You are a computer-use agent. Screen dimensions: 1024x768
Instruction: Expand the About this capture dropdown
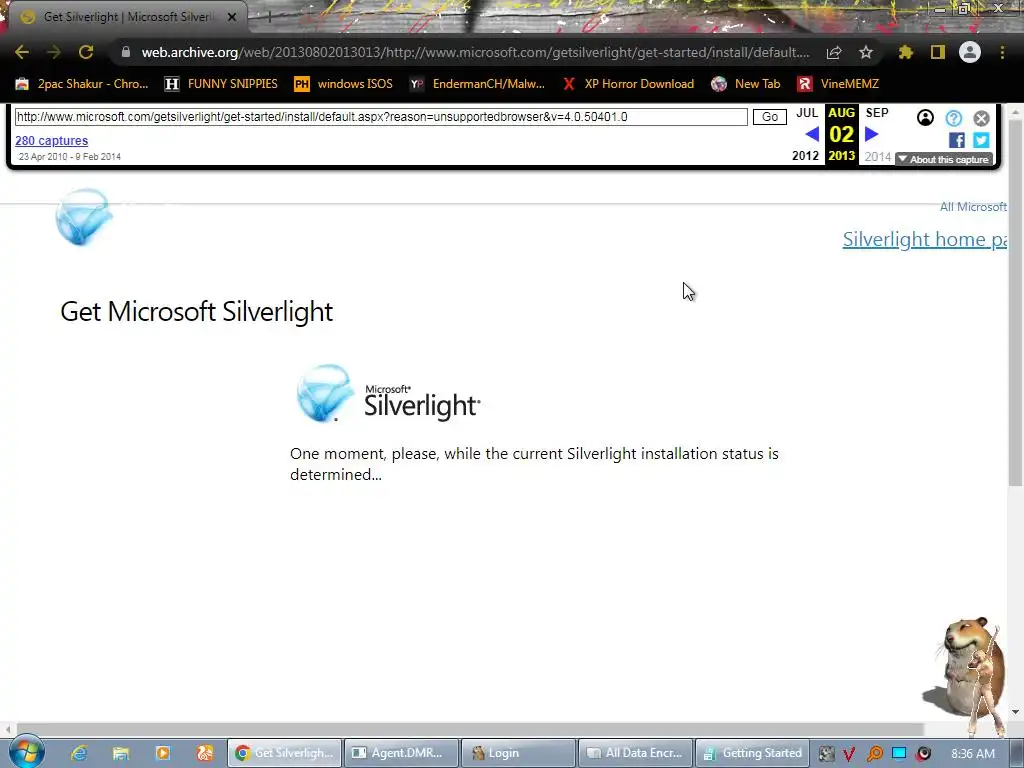[944, 159]
